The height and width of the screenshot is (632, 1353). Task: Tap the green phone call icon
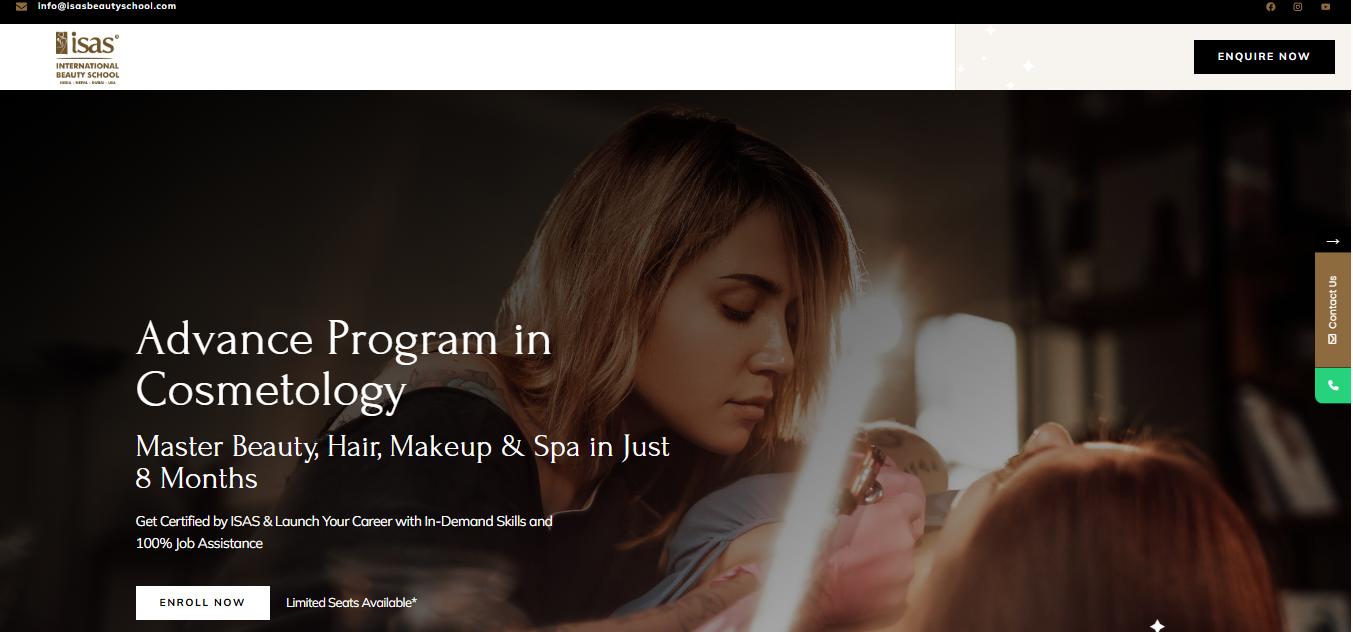pyautogui.click(x=1333, y=385)
